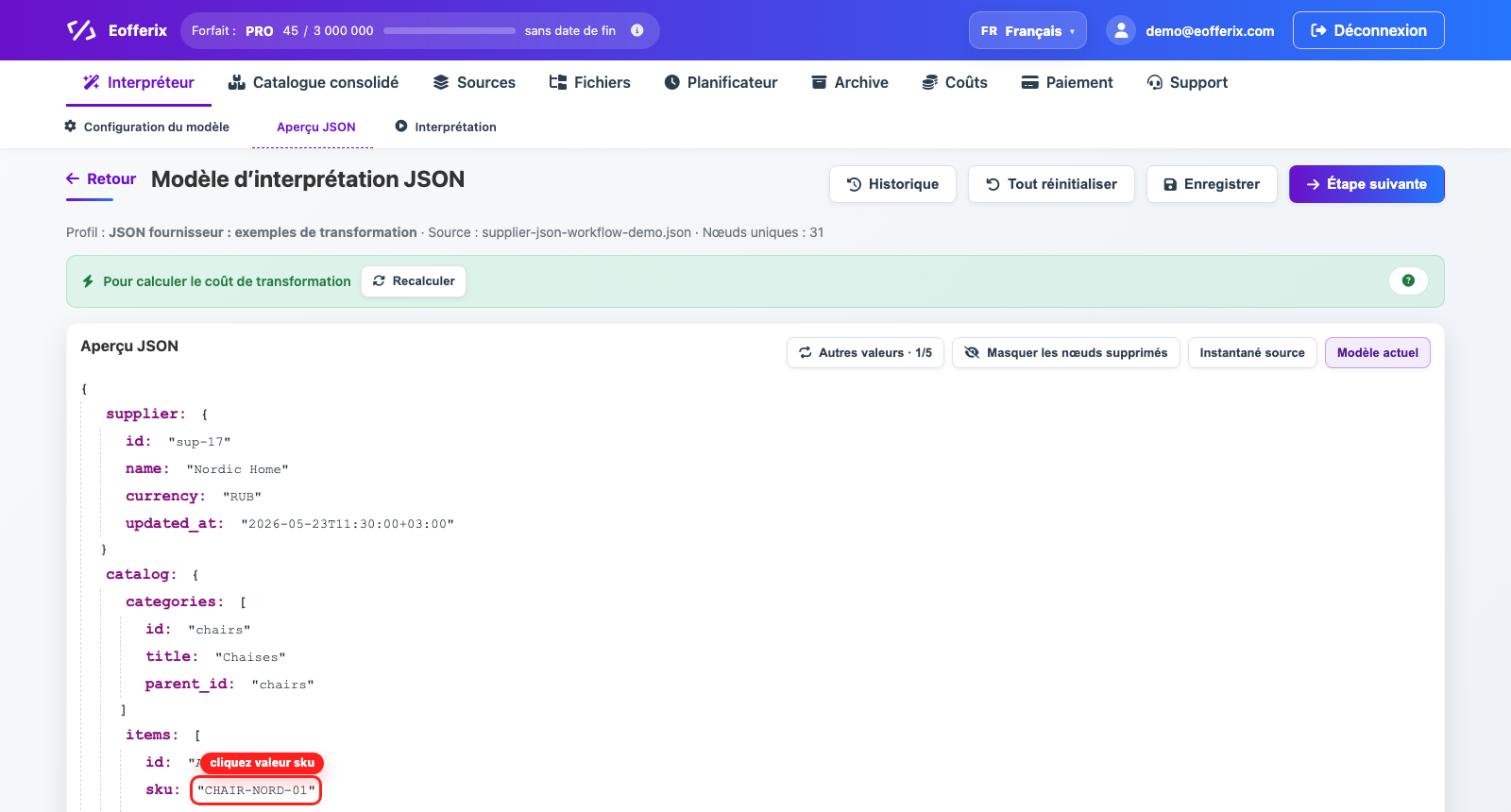The width and height of the screenshot is (1511, 812).
Task: Go to the Interprétation sub-tab
Action: click(x=446, y=127)
